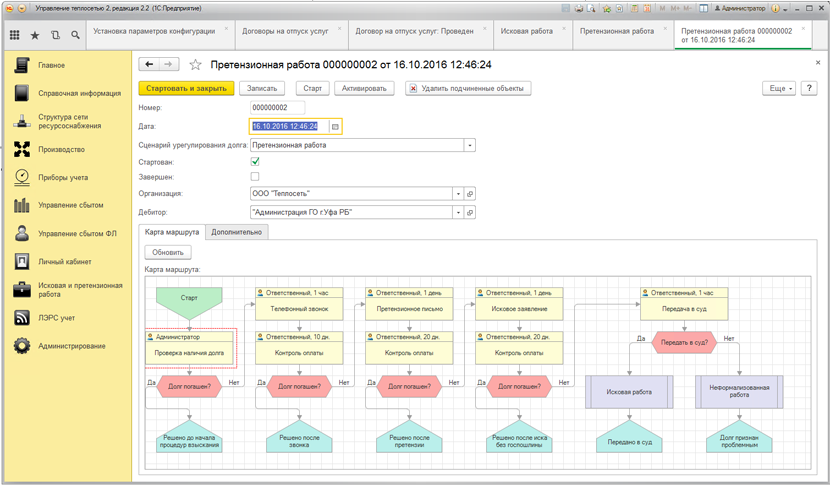Open the help question mark button

809,88
